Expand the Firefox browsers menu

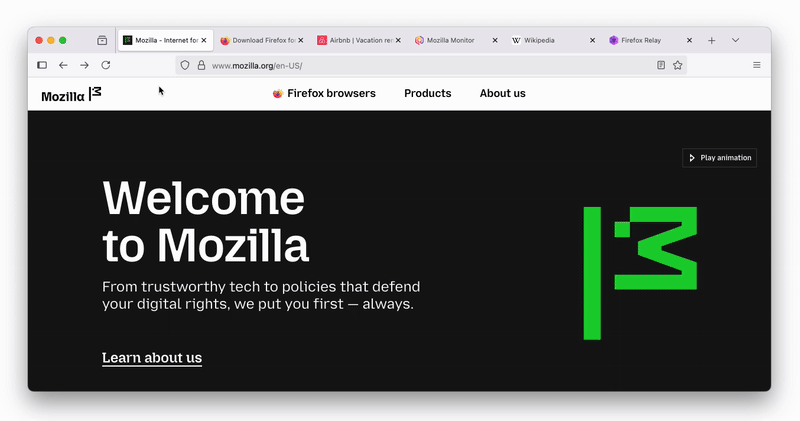[324, 93]
